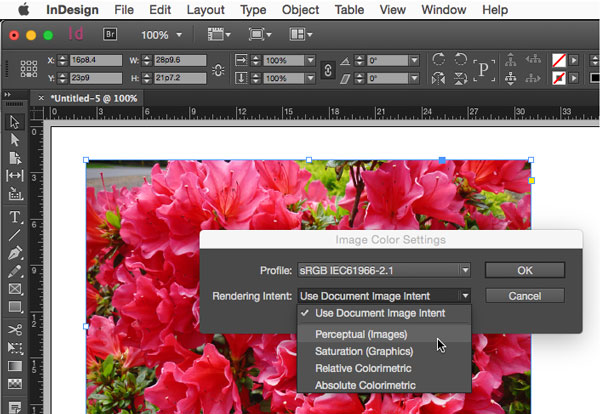Select the Scissors tool
The width and height of the screenshot is (600, 414).
[15, 330]
